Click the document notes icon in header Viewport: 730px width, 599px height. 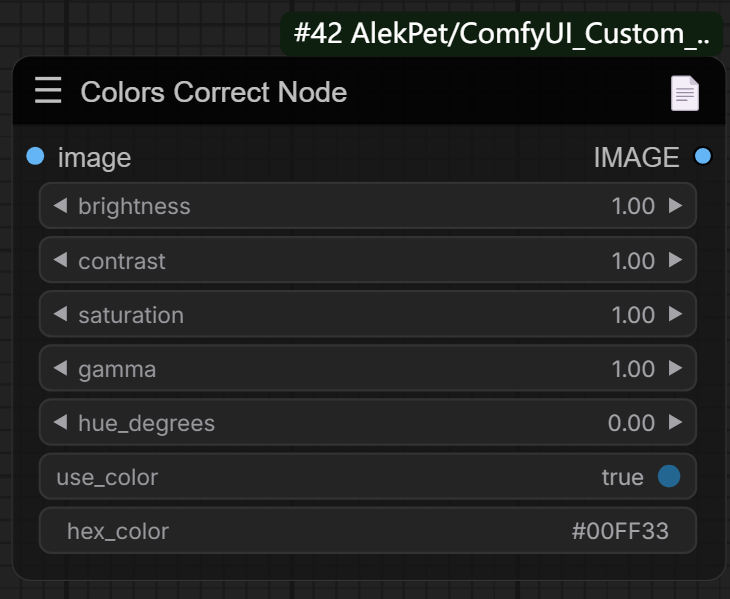(x=684, y=93)
